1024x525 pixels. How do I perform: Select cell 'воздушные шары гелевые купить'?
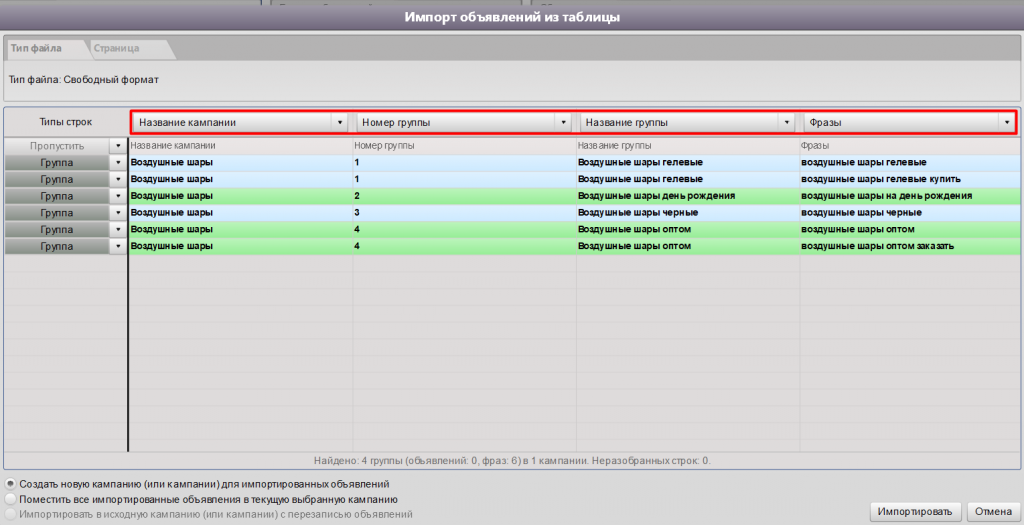coord(874,179)
